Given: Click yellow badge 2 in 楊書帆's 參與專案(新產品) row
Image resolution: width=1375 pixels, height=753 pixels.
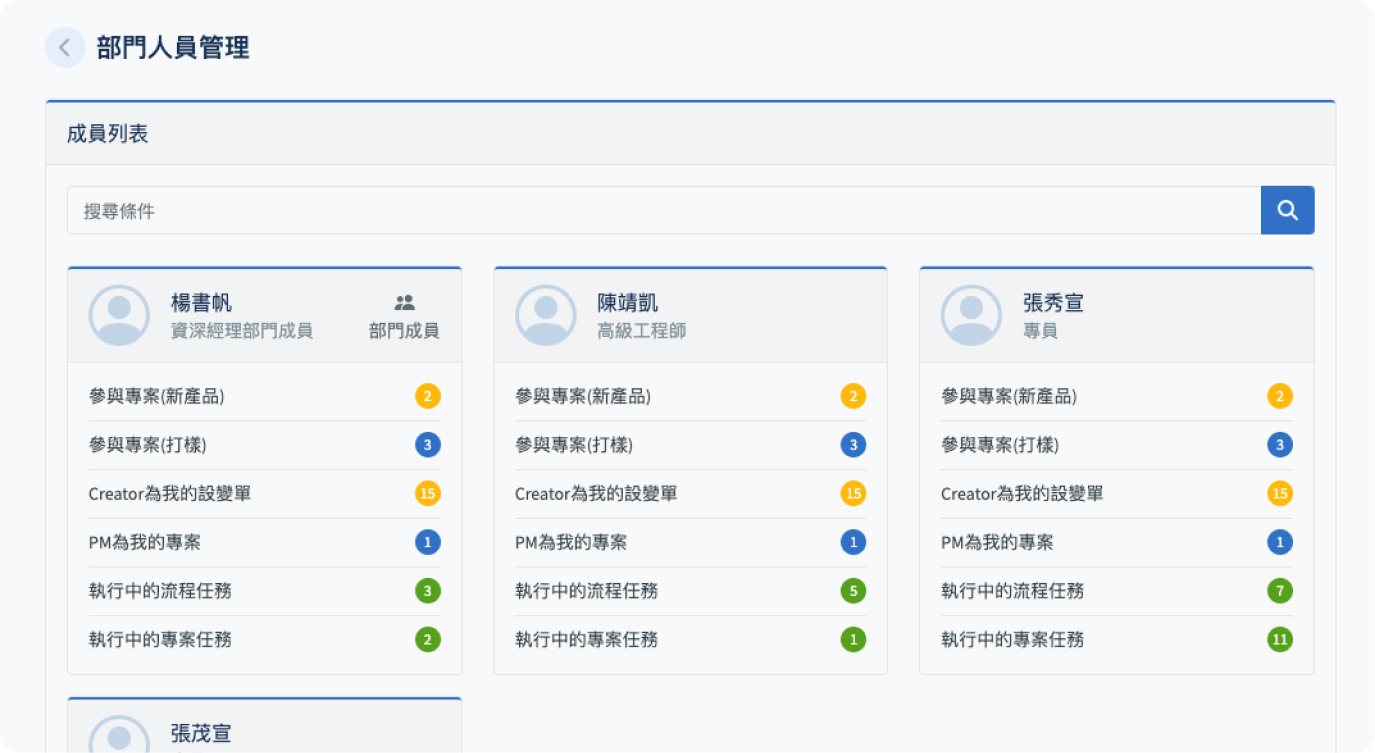Looking at the screenshot, I should click(427, 396).
